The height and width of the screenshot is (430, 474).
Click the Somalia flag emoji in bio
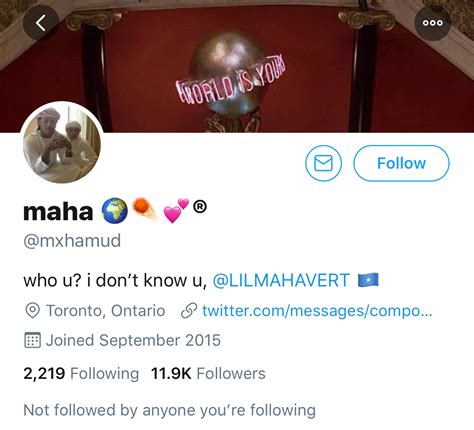[x=368, y=280]
